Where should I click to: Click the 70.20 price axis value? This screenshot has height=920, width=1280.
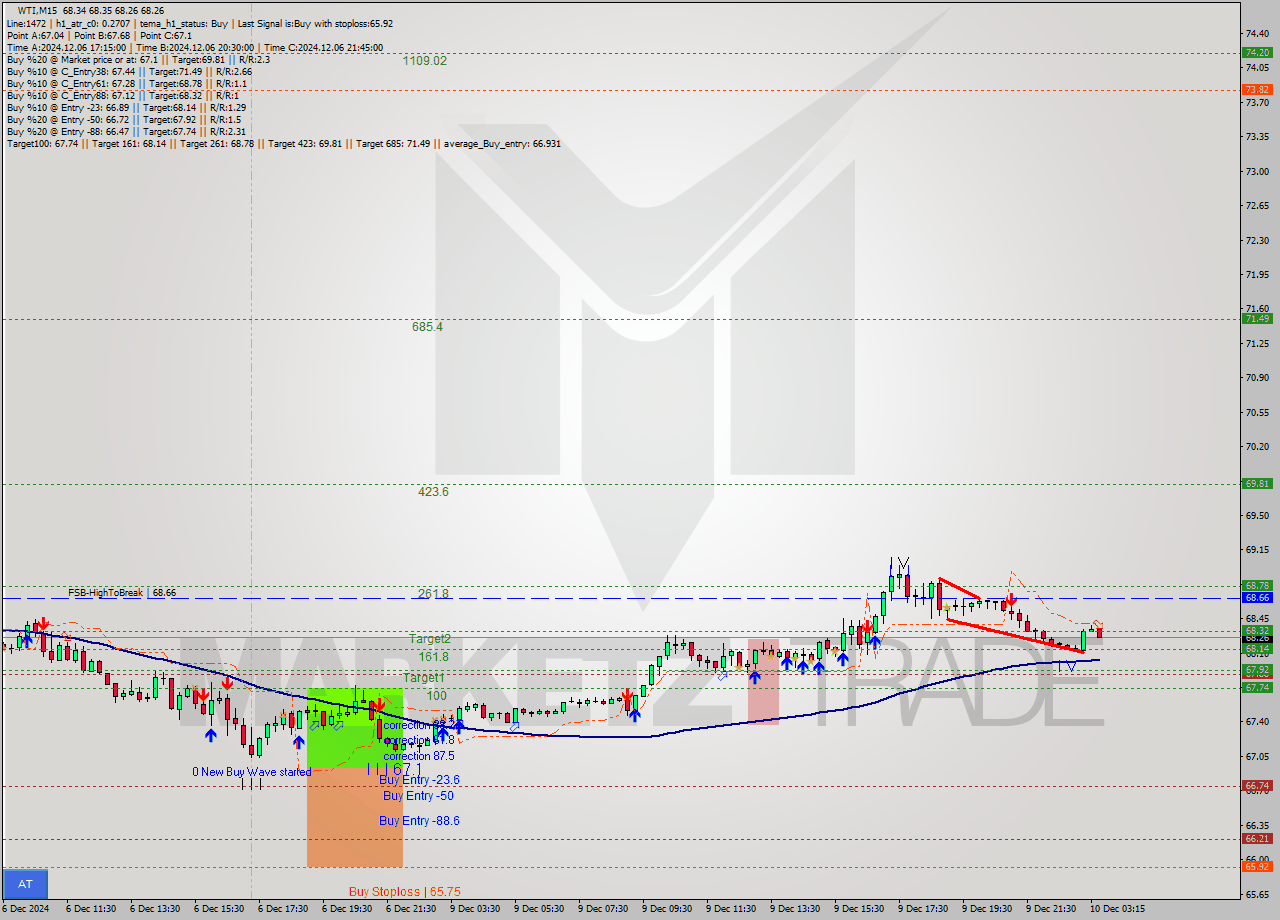pyautogui.click(x=1257, y=446)
